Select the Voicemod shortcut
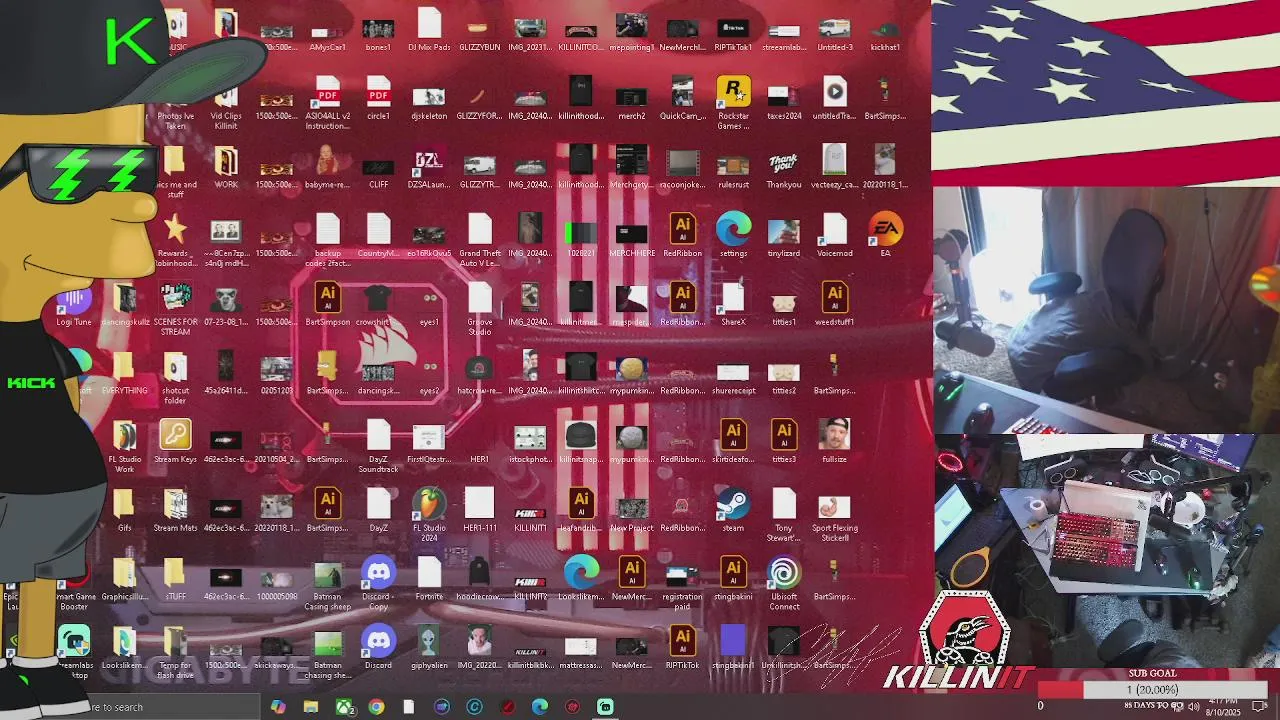Image resolution: width=1280 pixels, height=720 pixels. (834, 230)
